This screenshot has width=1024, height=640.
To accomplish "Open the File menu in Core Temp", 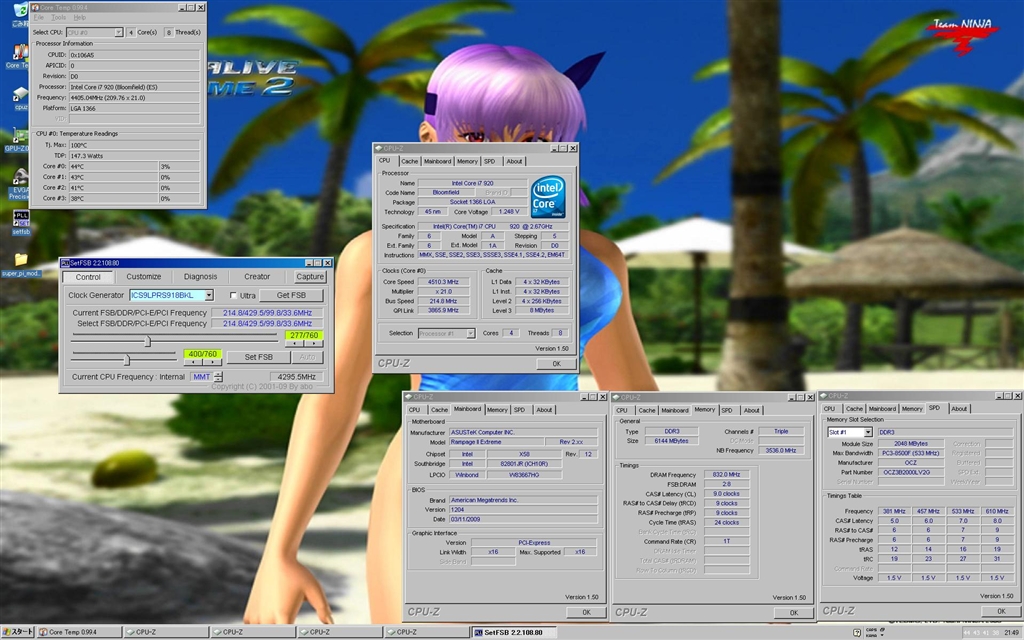I will click(39, 18).
